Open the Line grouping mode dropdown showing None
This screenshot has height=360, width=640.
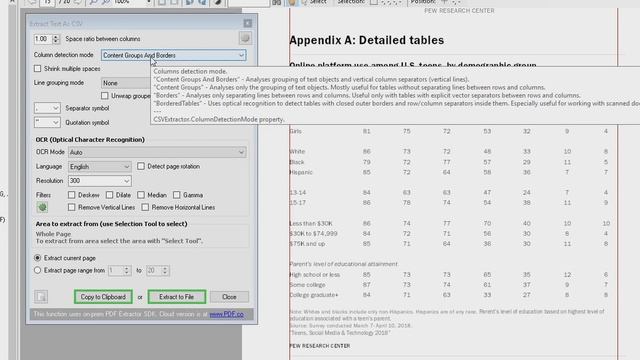click(126, 83)
